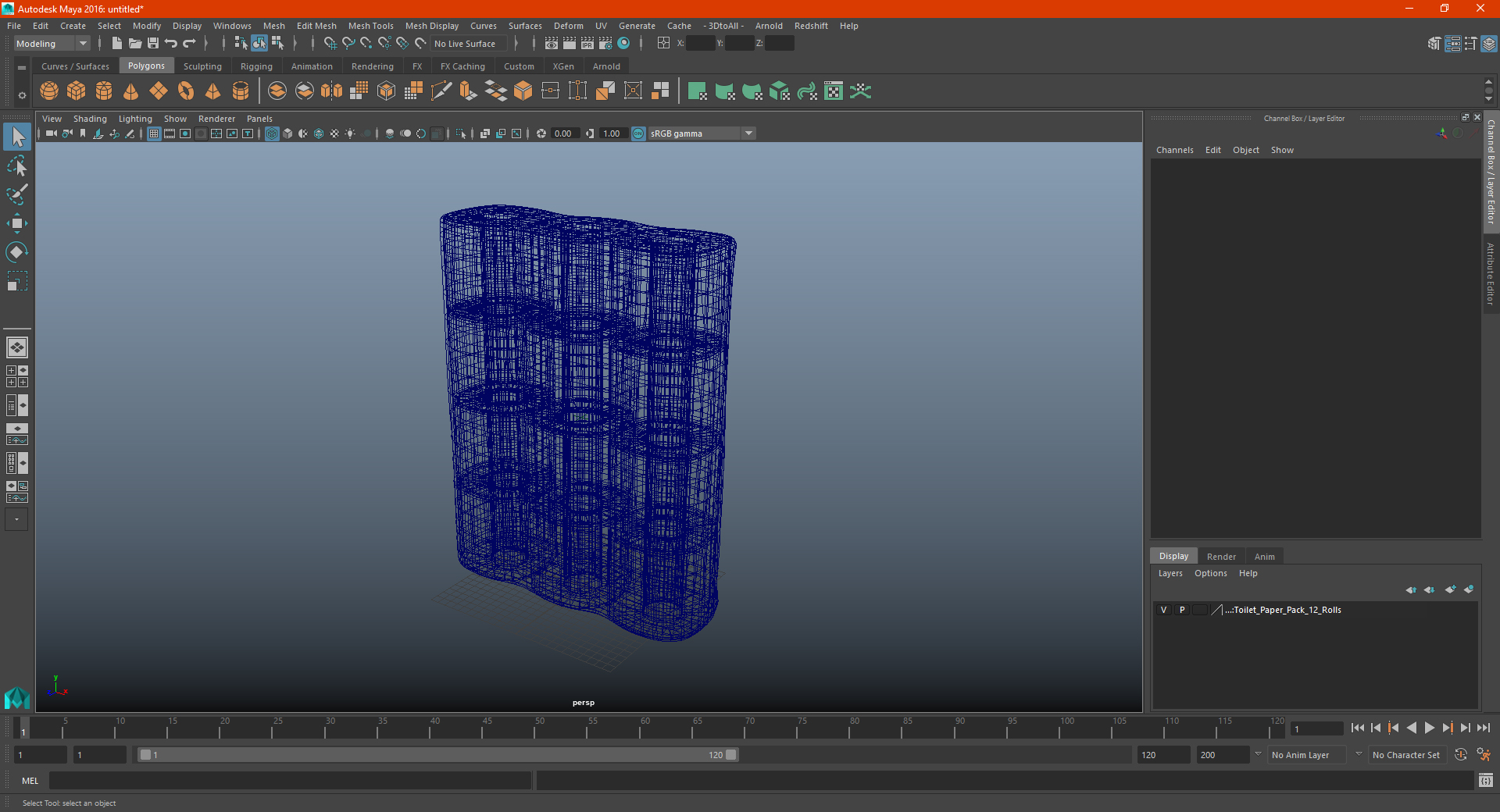Screen dimensions: 1500x812
Task: Toggle color management ON button
Action: coord(638,134)
